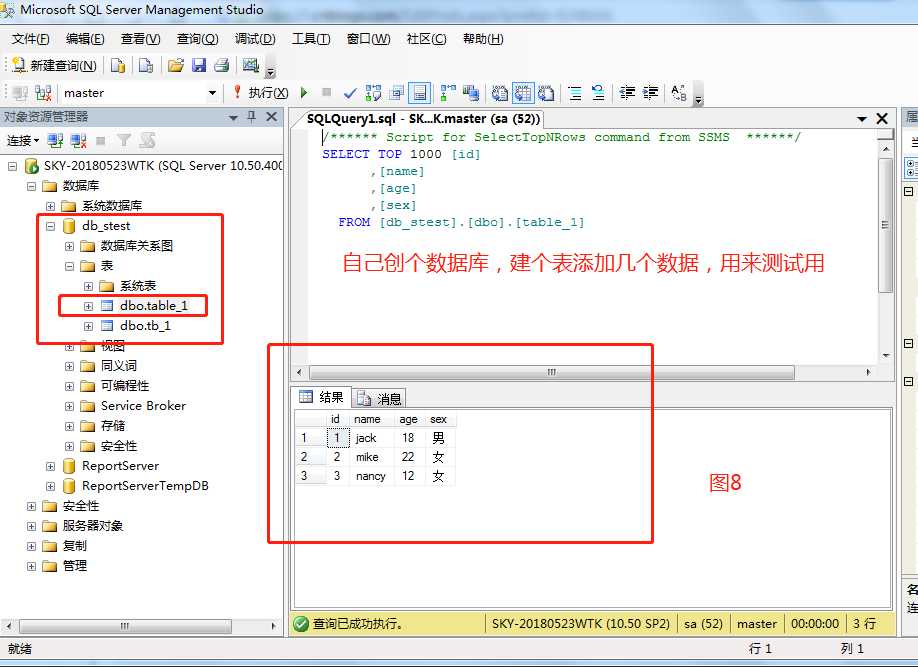Image resolution: width=918 pixels, height=667 pixels.
Task: Open the Query (查询) menu
Action: coord(197,39)
